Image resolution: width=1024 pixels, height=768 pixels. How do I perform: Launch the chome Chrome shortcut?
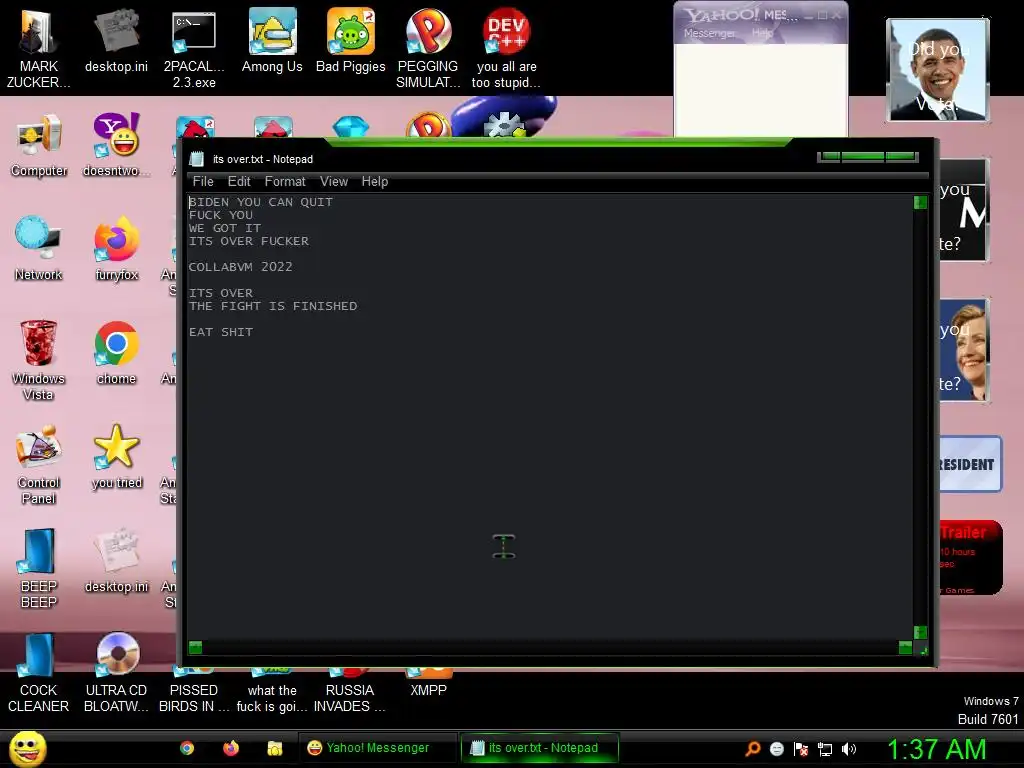(x=116, y=353)
